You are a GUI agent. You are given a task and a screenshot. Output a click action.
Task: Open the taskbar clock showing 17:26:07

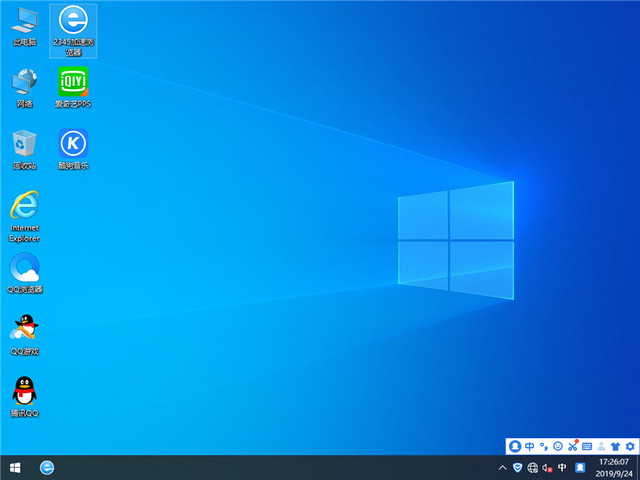[x=613, y=468]
